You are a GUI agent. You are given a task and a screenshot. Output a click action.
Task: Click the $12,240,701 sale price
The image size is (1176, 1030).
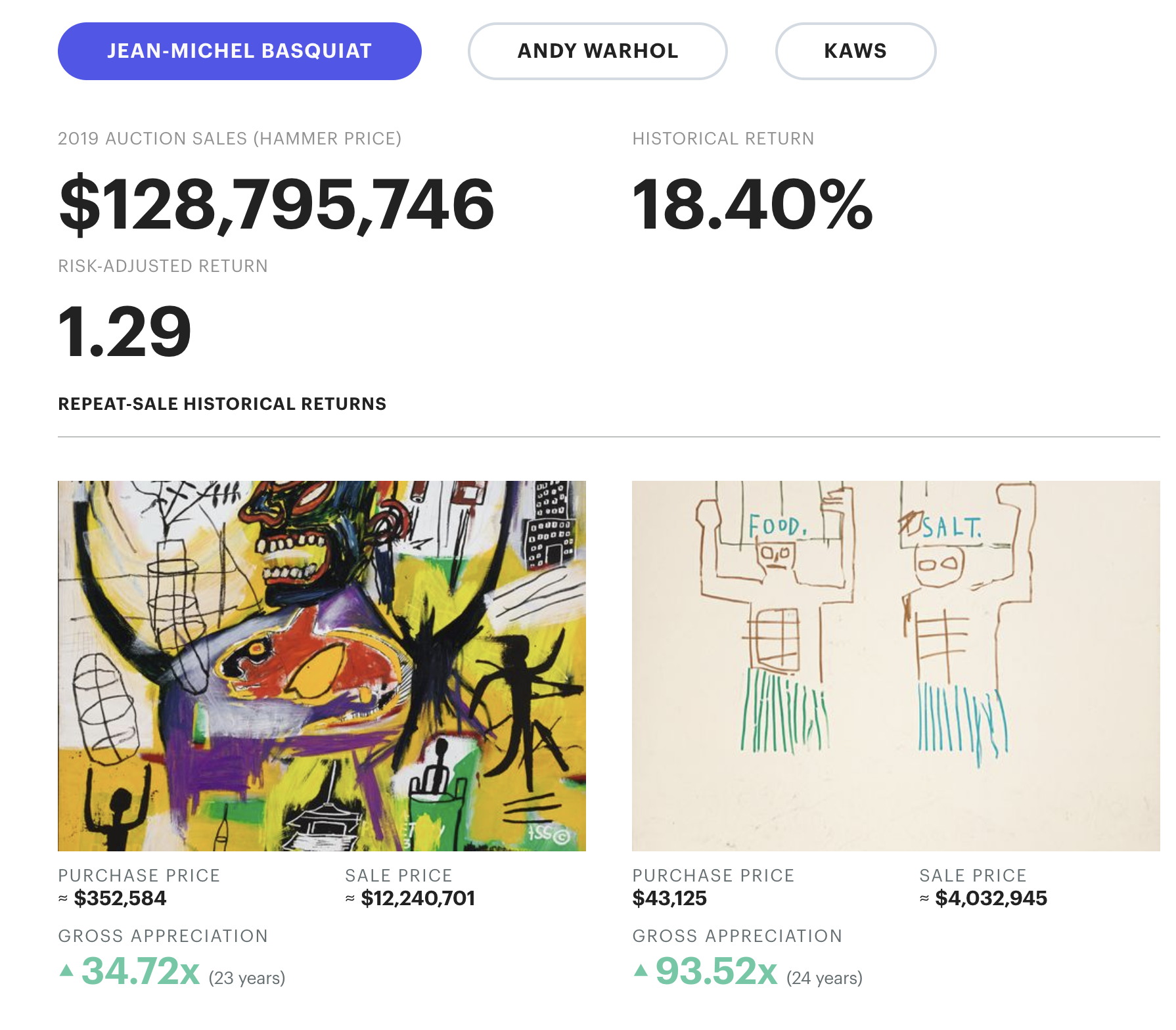tap(418, 898)
